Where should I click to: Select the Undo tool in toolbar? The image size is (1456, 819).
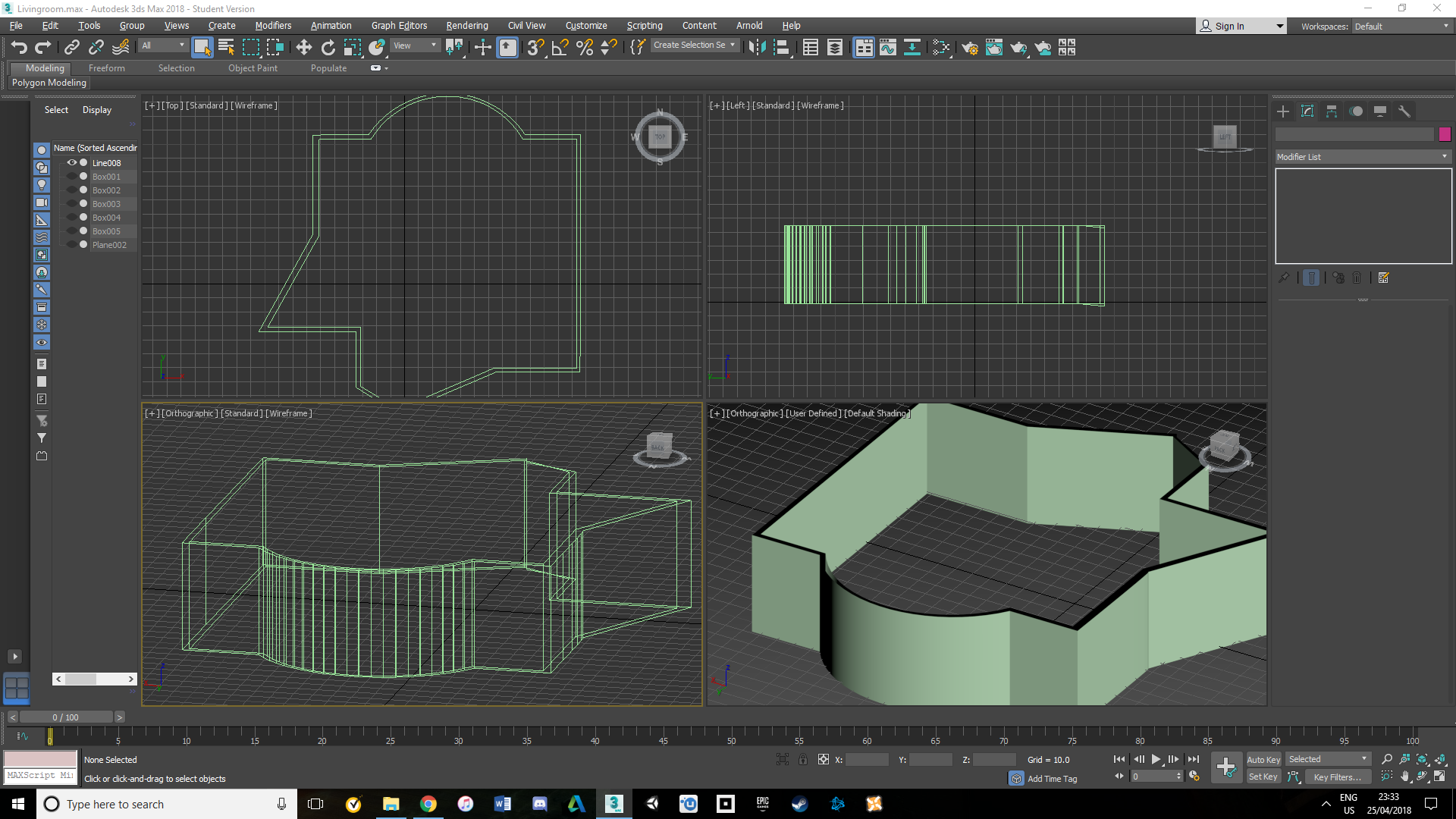pos(19,47)
